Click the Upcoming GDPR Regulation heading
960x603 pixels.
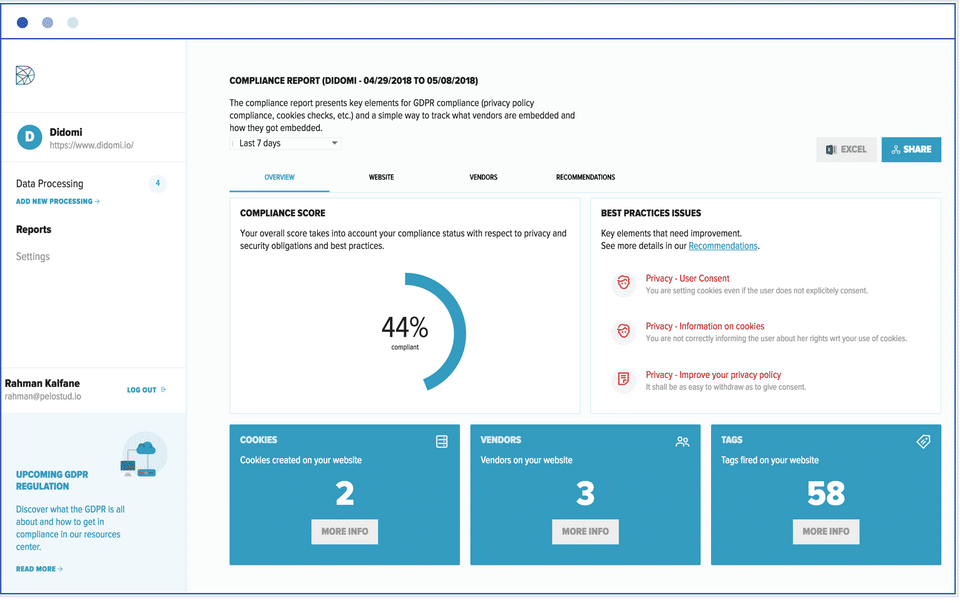pos(52,481)
